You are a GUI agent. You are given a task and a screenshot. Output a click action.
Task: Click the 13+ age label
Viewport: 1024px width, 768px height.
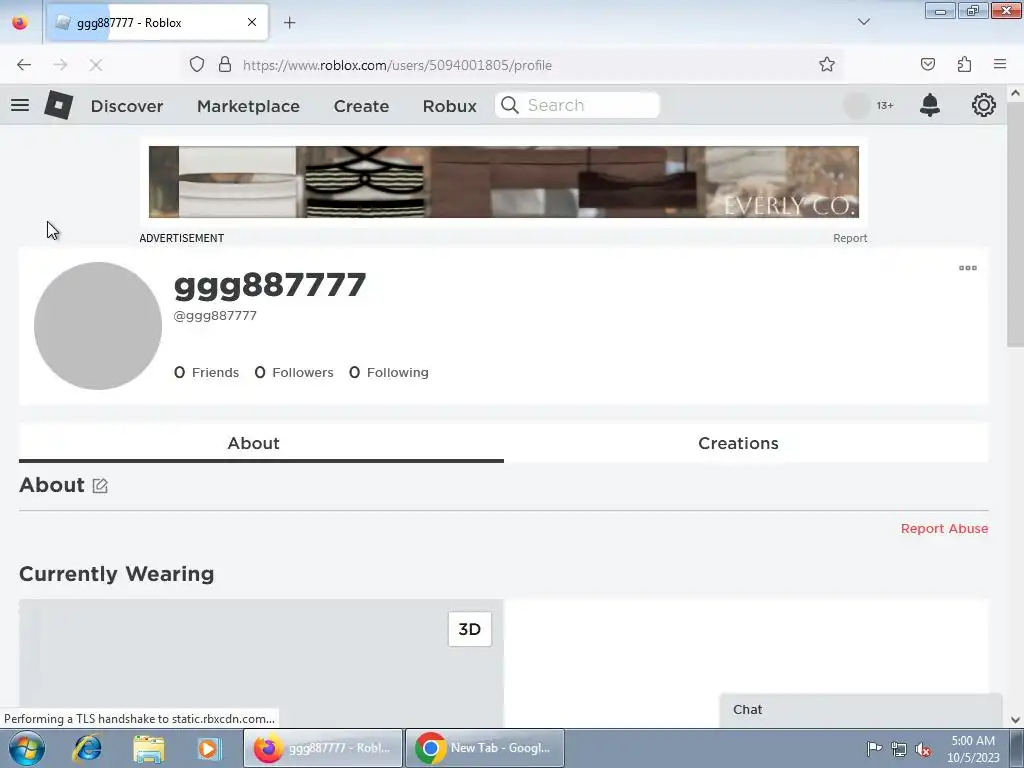click(x=885, y=105)
